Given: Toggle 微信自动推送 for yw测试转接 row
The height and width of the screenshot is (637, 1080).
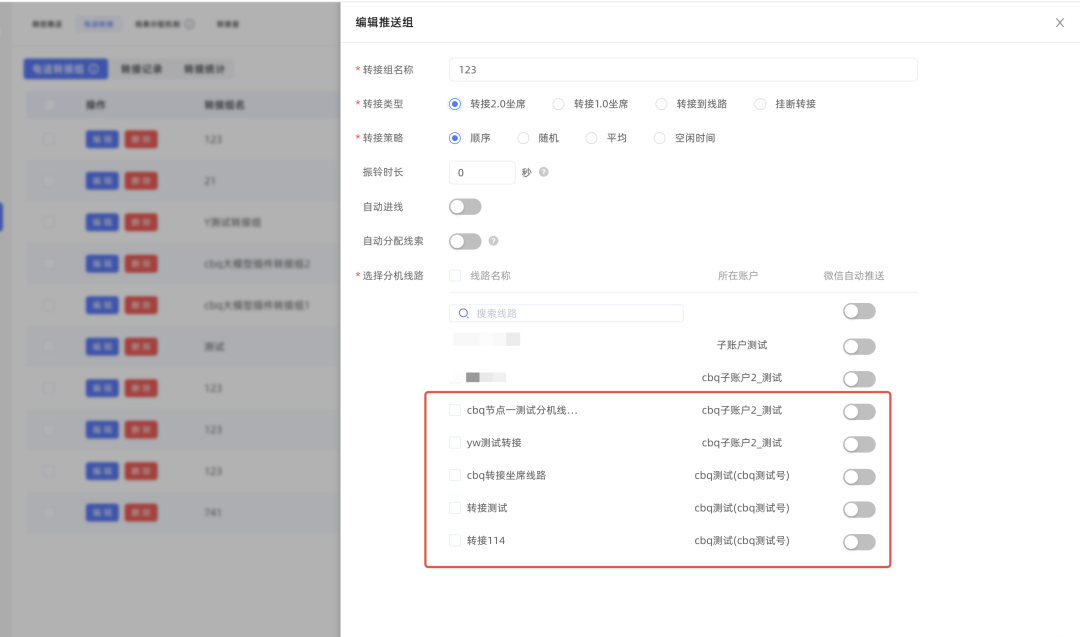Looking at the screenshot, I should point(859,444).
